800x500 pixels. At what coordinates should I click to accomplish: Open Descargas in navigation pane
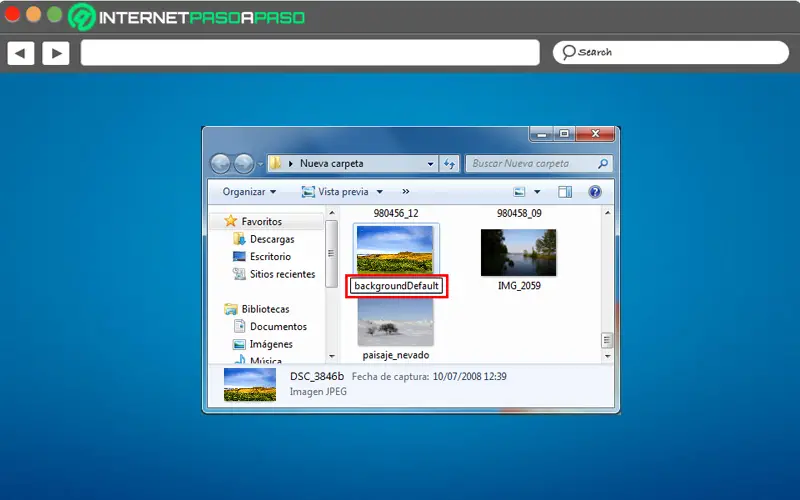272,239
